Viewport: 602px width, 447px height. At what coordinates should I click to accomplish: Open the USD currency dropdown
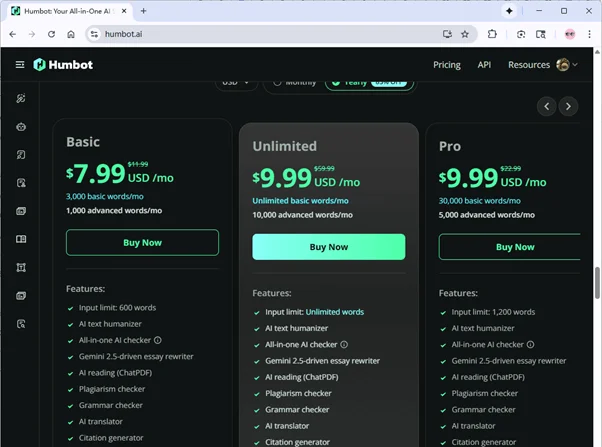point(236,82)
